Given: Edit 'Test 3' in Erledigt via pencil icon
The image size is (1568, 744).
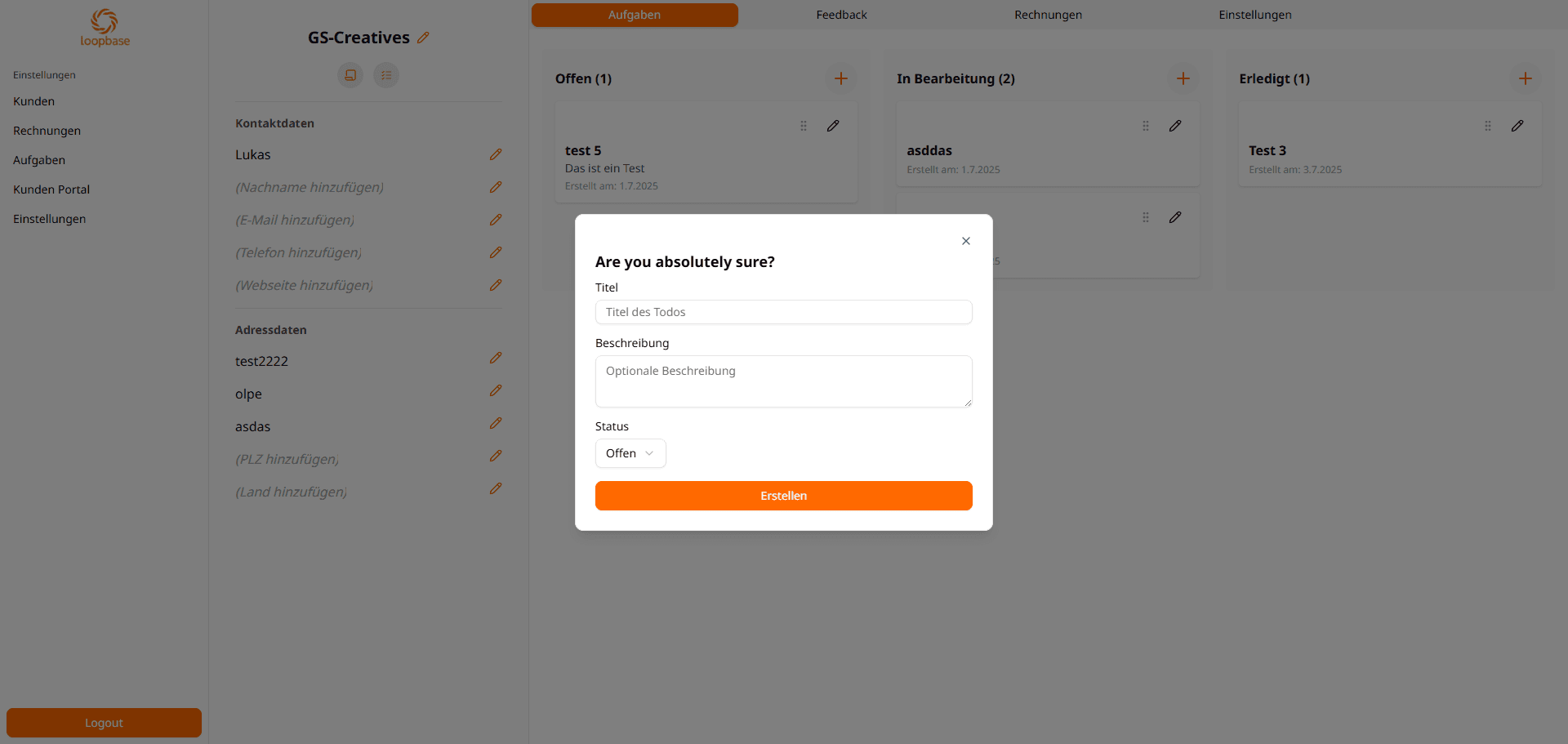Looking at the screenshot, I should click(1517, 126).
